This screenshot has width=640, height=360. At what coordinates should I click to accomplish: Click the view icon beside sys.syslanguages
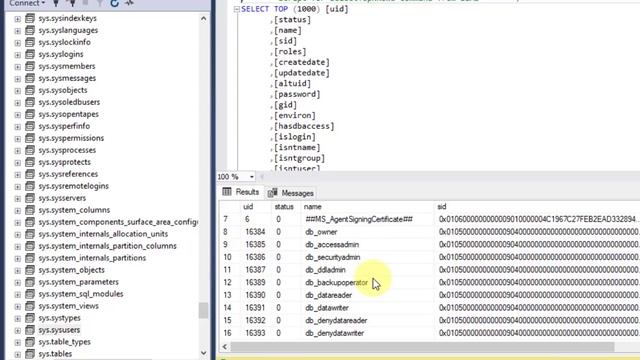pyautogui.click(x=30, y=30)
